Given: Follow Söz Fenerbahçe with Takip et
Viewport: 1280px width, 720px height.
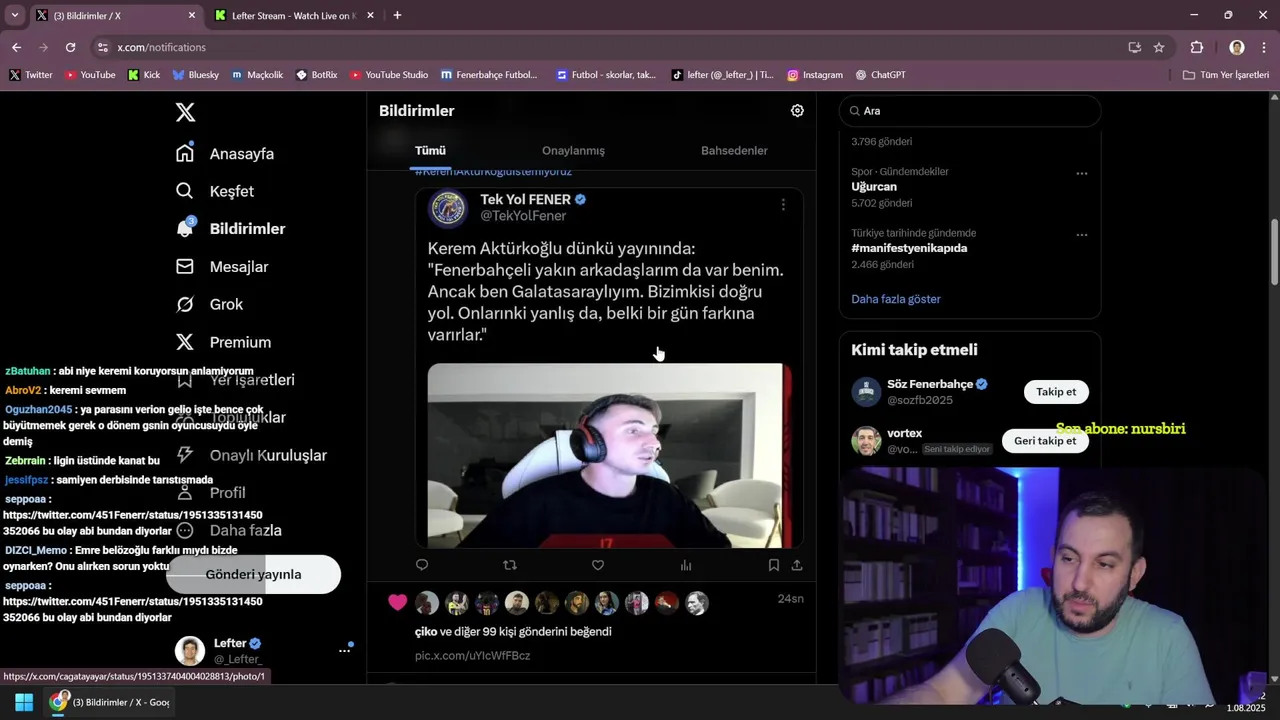Looking at the screenshot, I should pos(1056,392).
